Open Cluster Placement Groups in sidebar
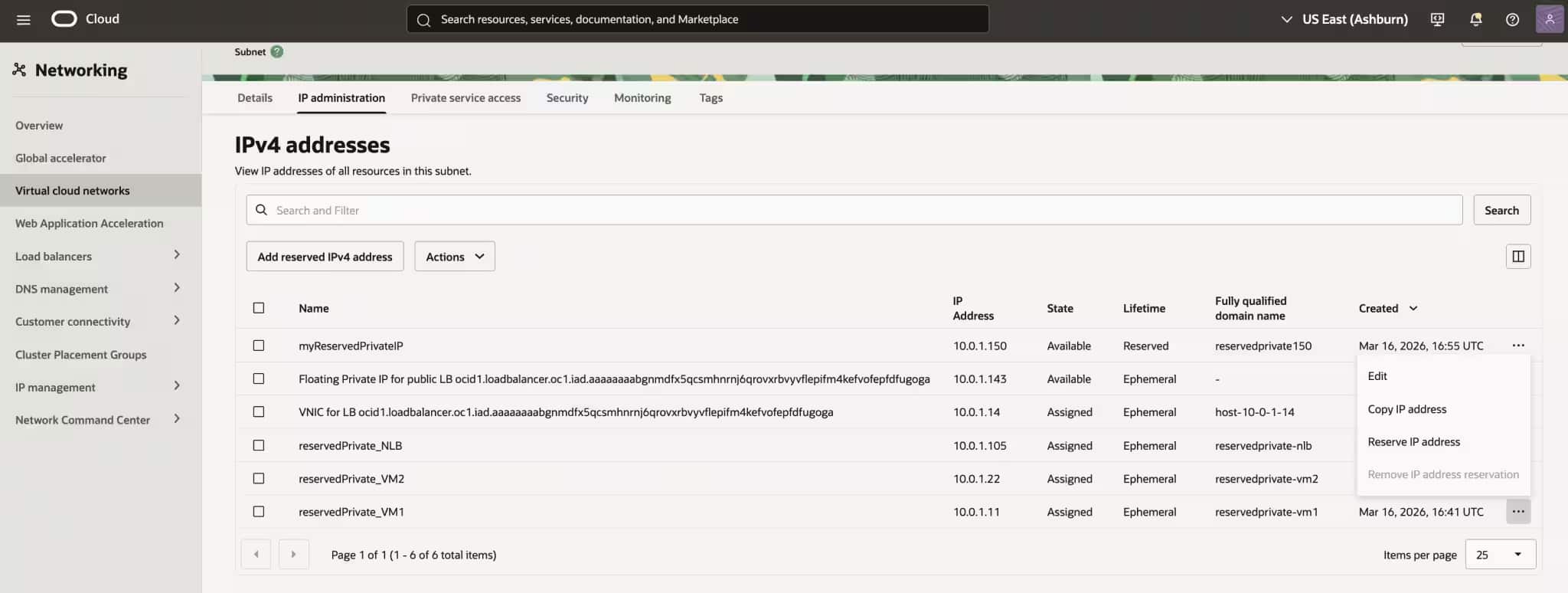Image resolution: width=1568 pixels, height=593 pixels. click(80, 355)
